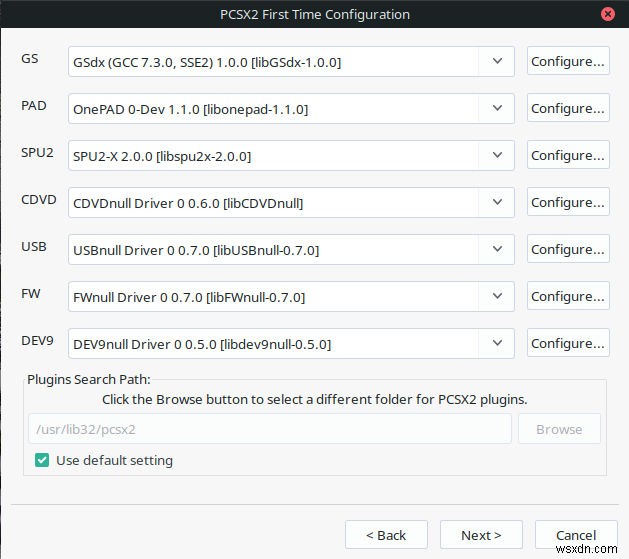Open the USB plugin dropdown
Viewport: 629px width, 559px height.
291,249
